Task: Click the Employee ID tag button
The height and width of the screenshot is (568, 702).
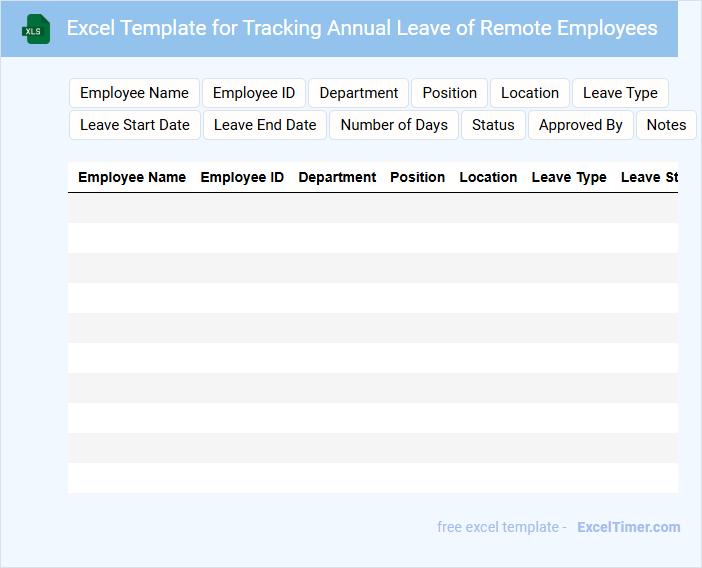Action: (254, 93)
